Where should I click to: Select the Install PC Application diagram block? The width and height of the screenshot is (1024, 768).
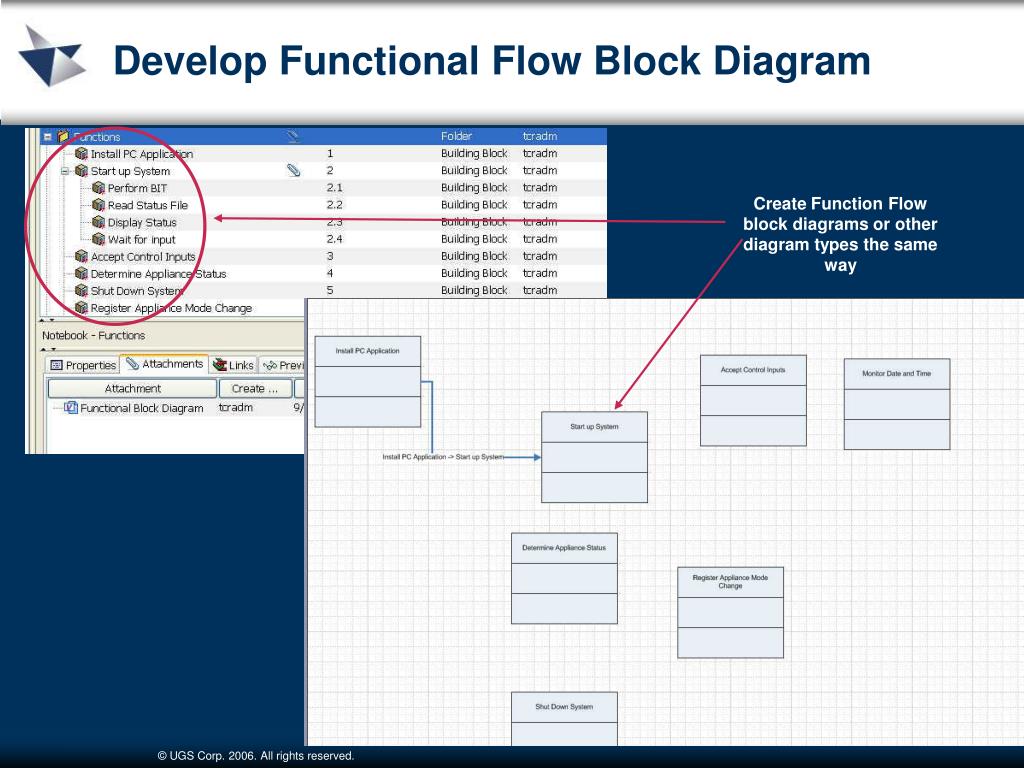tap(368, 381)
